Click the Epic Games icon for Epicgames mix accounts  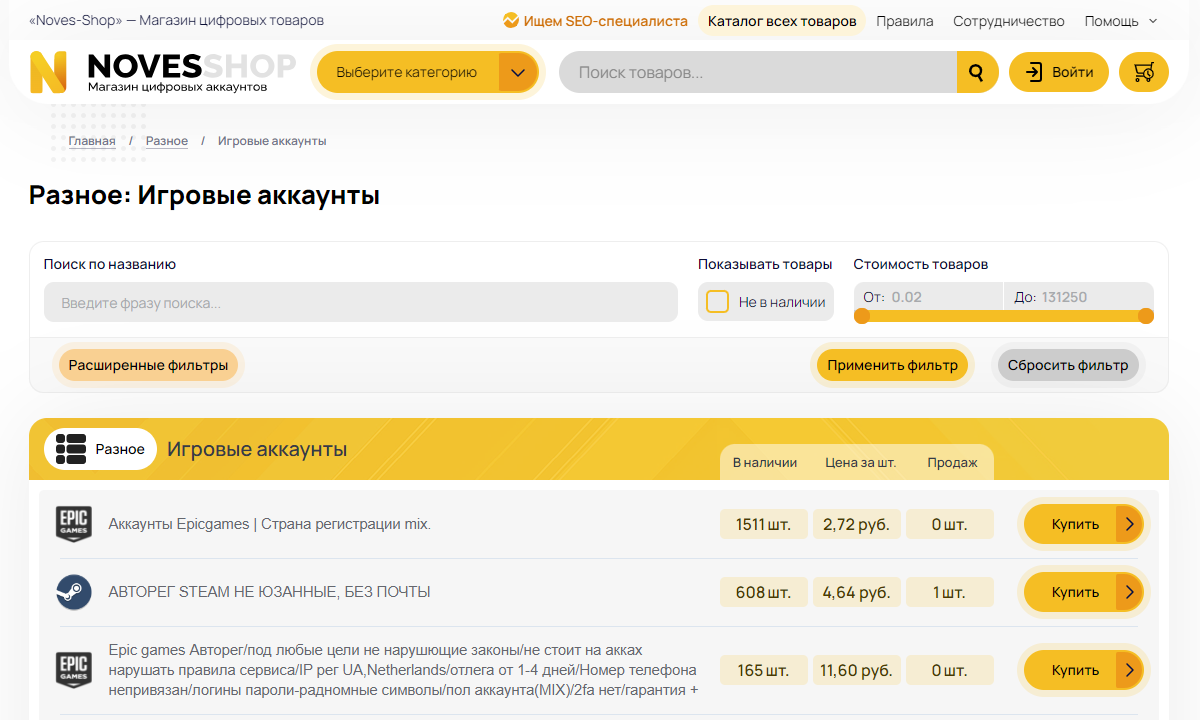tap(73, 524)
